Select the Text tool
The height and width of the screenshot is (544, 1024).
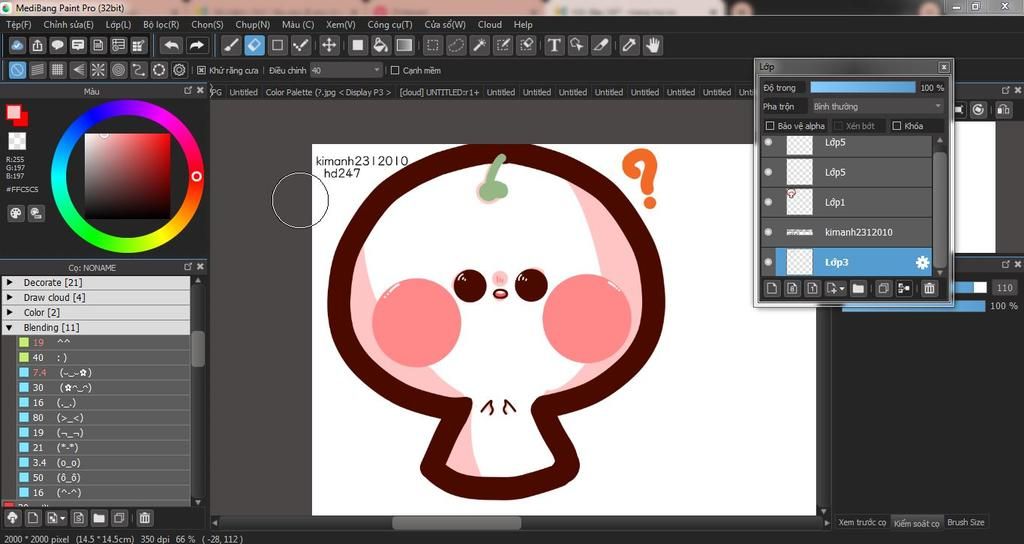click(554, 45)
